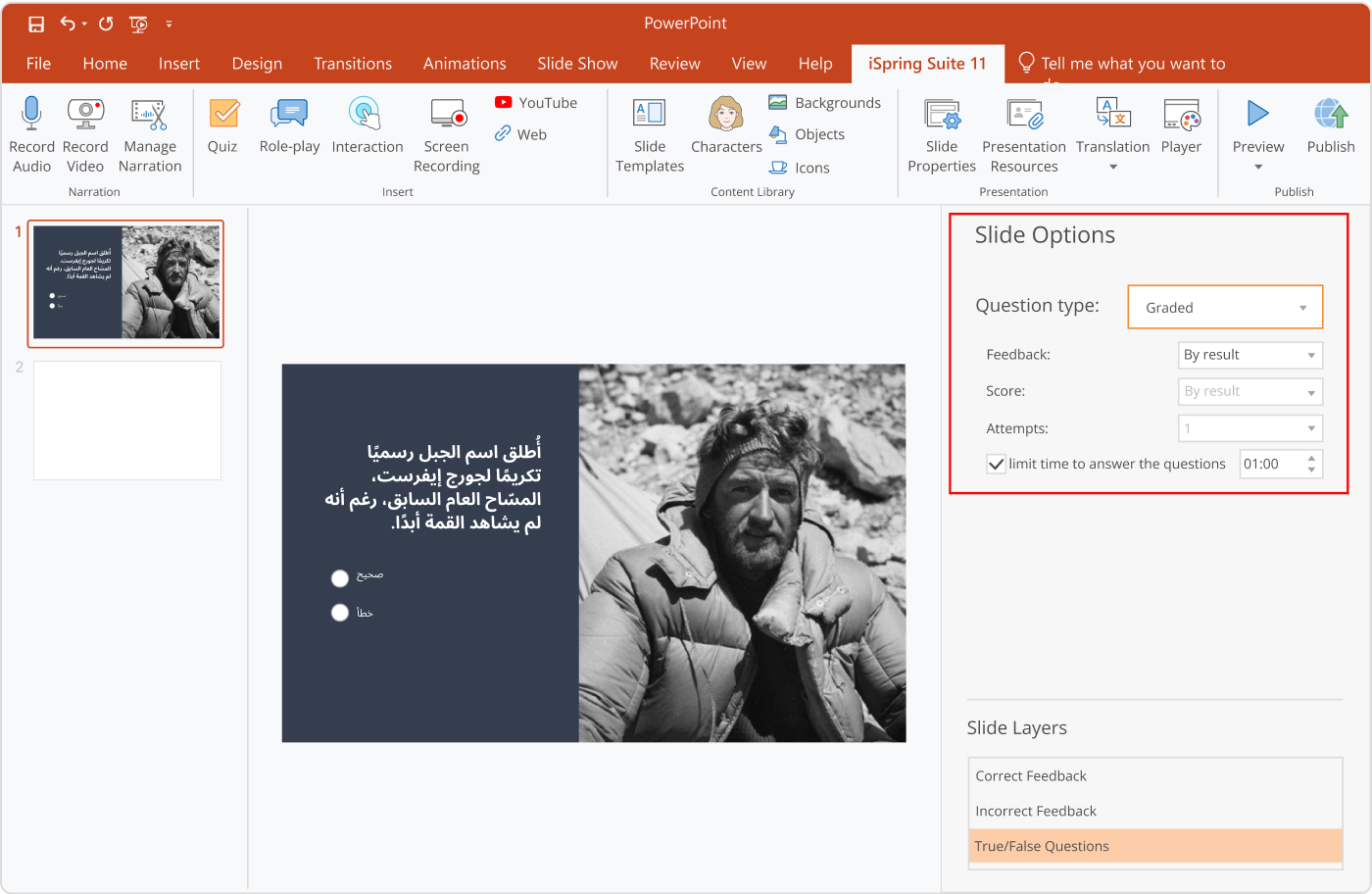Screen dimensions: 1372x894
Task: Select the iSpring Suite 11 tab
Action: 927,64
